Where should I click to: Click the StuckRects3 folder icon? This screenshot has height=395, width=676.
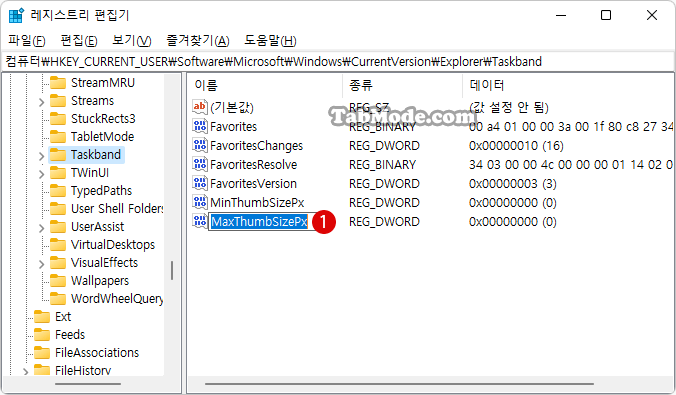pos(58,119)
